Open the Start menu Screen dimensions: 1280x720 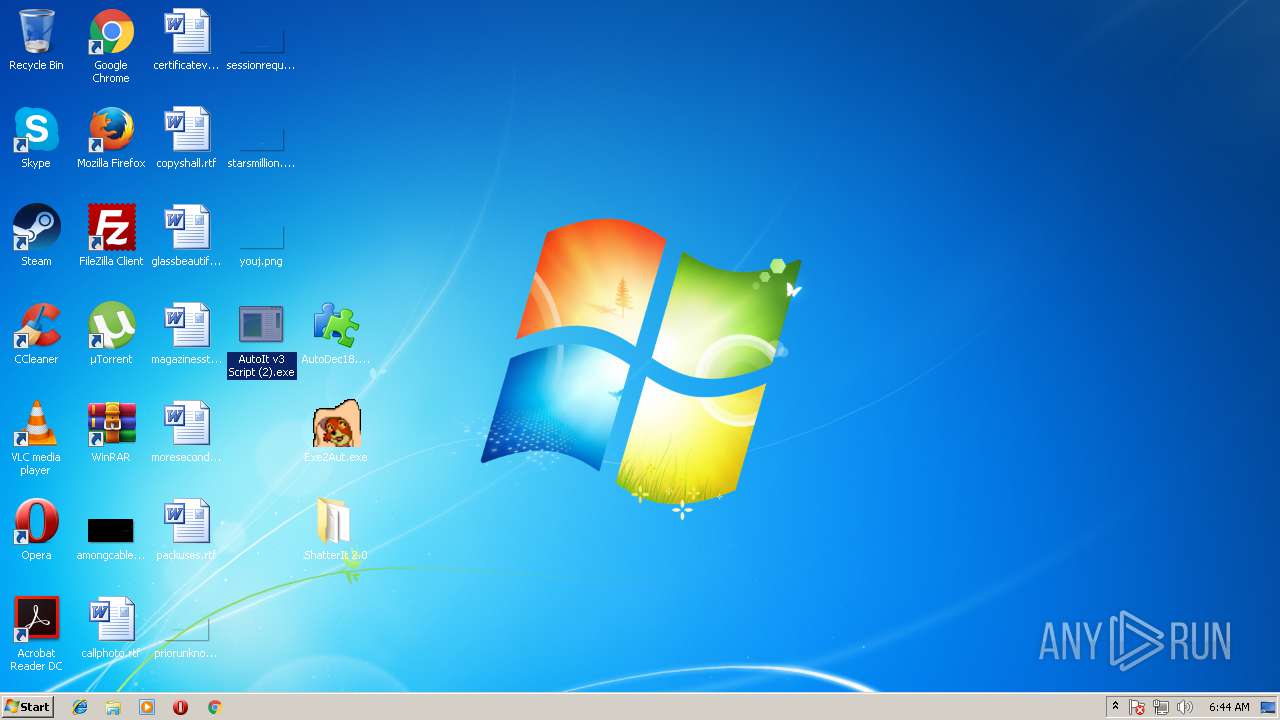27,707
